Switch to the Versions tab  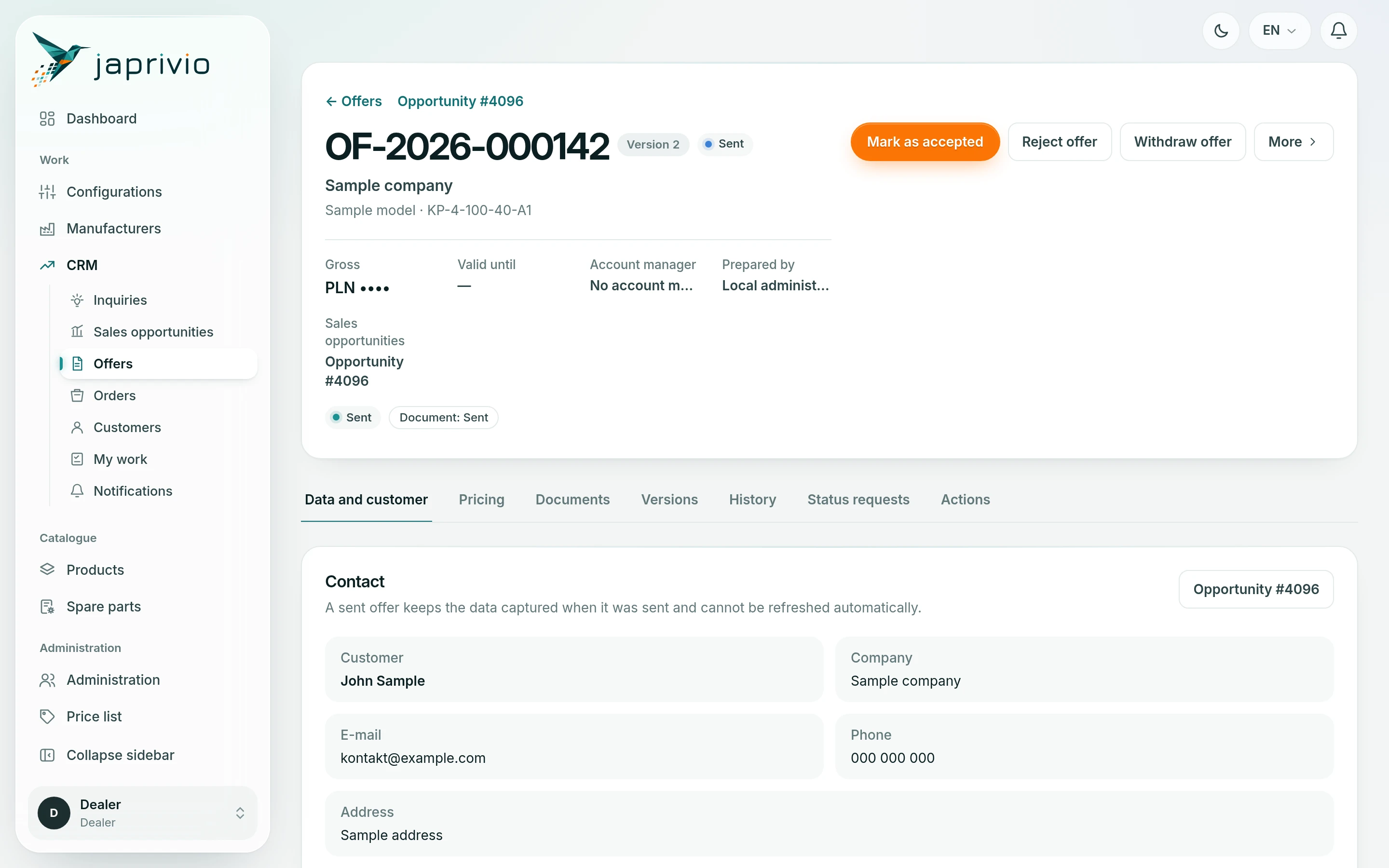pyautogui.click(x=669, y=500)
